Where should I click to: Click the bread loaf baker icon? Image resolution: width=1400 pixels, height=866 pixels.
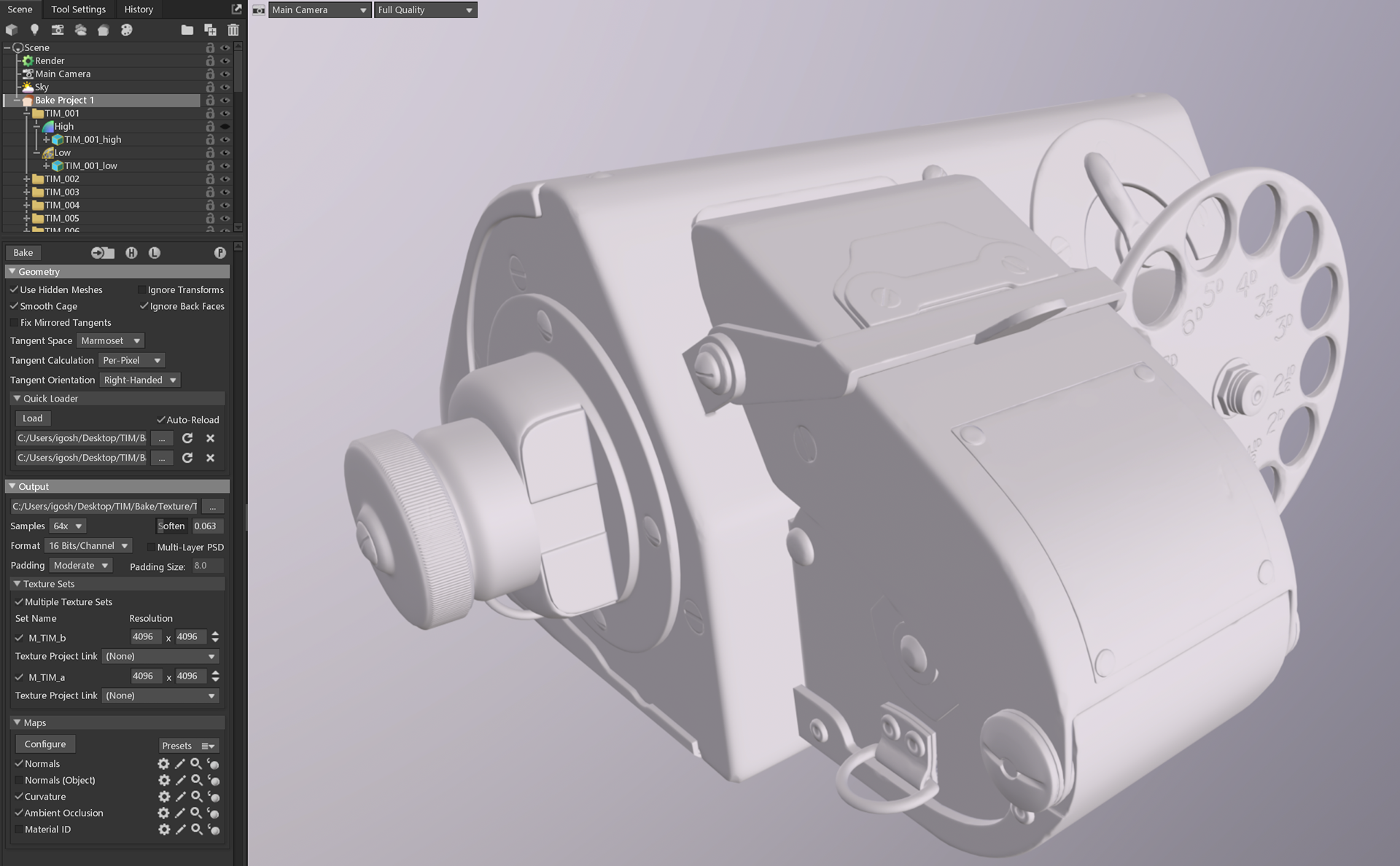click(104, 30)
